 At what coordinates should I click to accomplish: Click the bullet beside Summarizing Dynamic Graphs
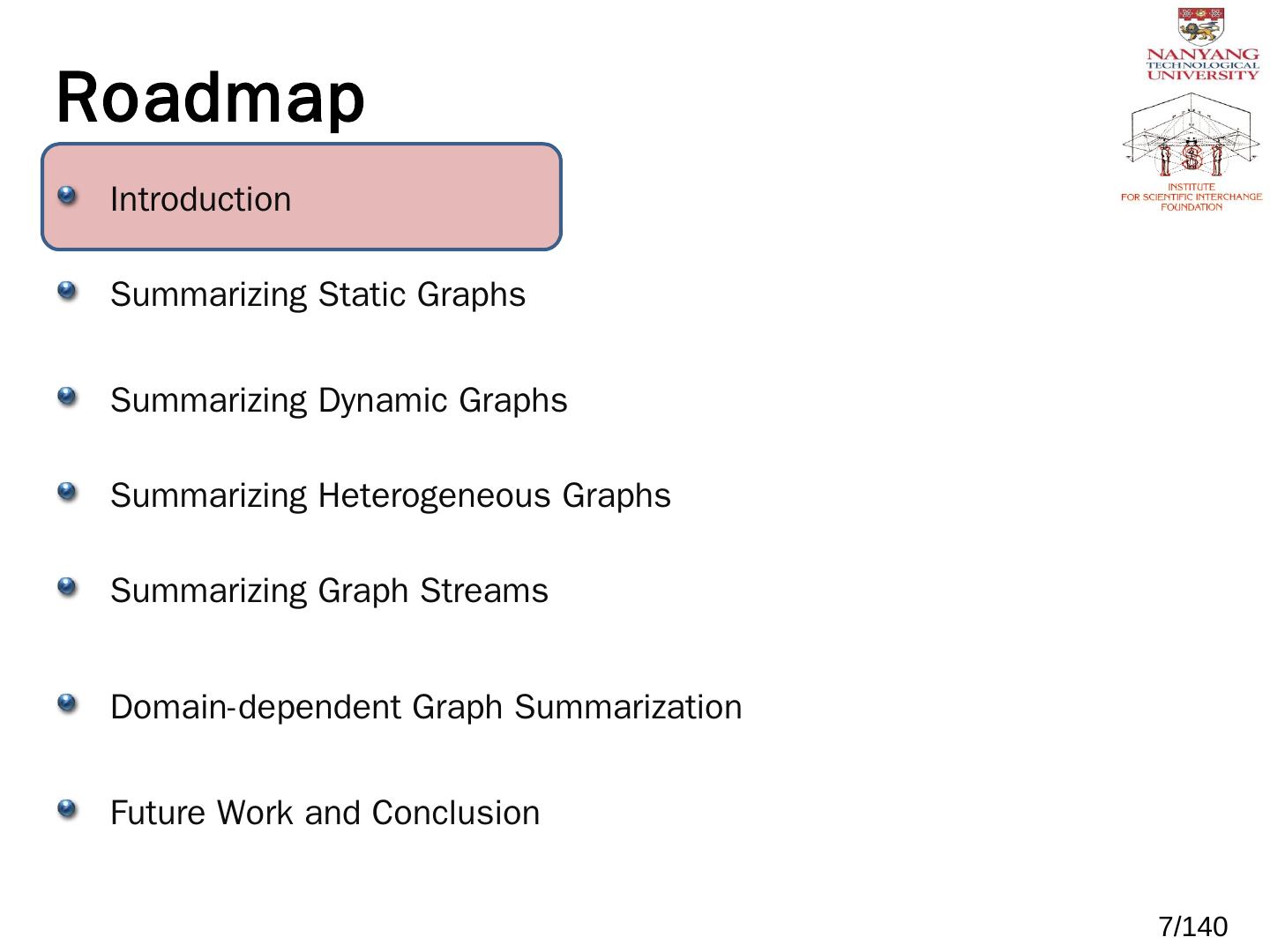click(x=67, y=396)
